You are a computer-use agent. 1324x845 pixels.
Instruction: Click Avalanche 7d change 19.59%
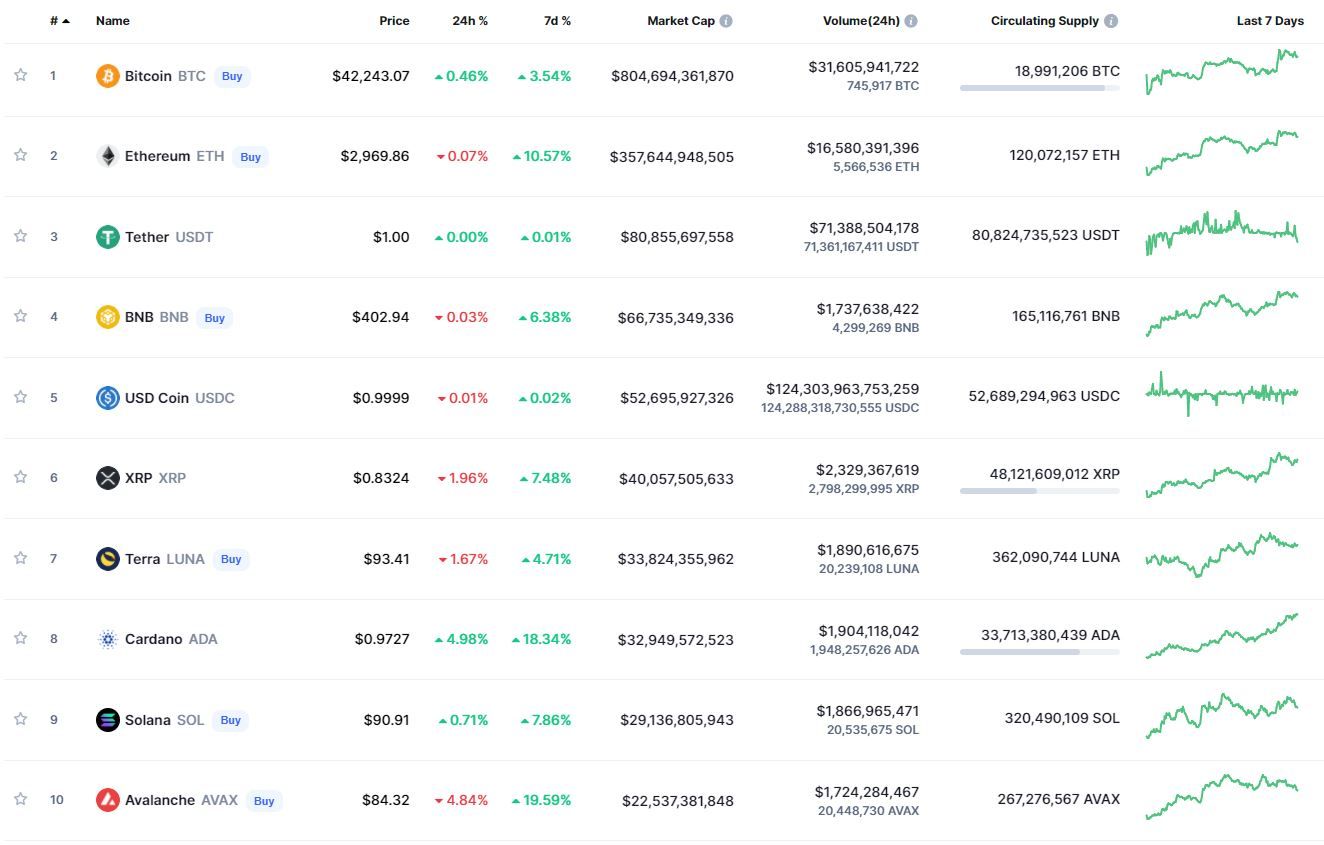coord(541,800)
